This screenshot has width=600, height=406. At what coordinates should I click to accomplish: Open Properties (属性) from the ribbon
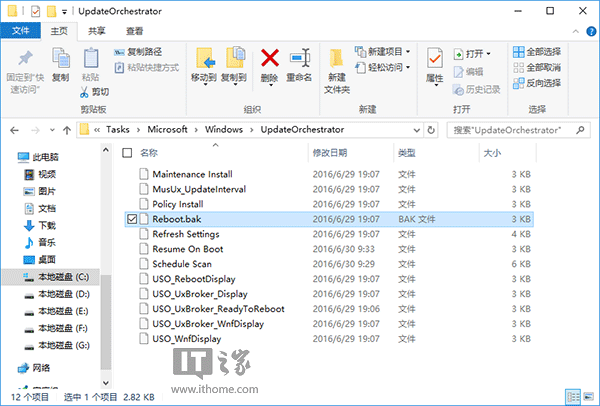(x=434, y=62)
